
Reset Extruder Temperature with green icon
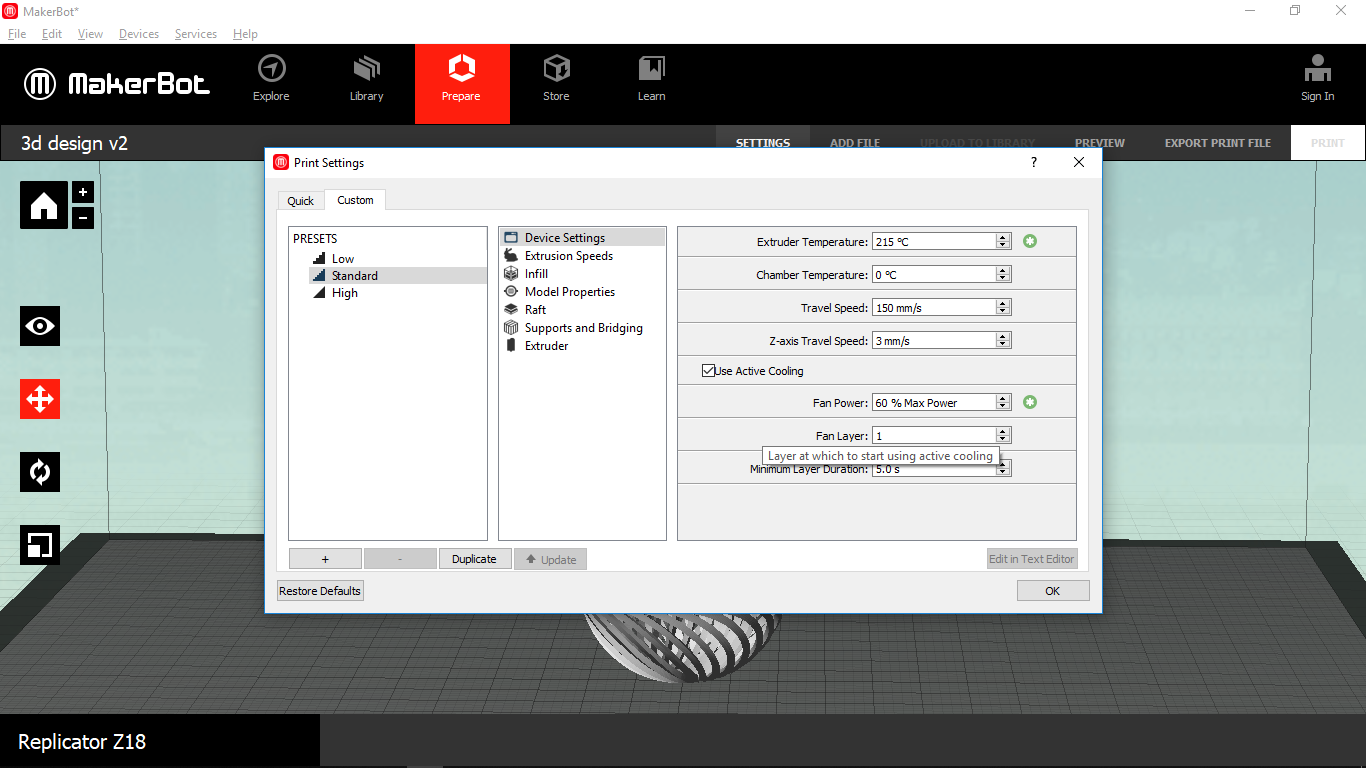click(1030, 241)
